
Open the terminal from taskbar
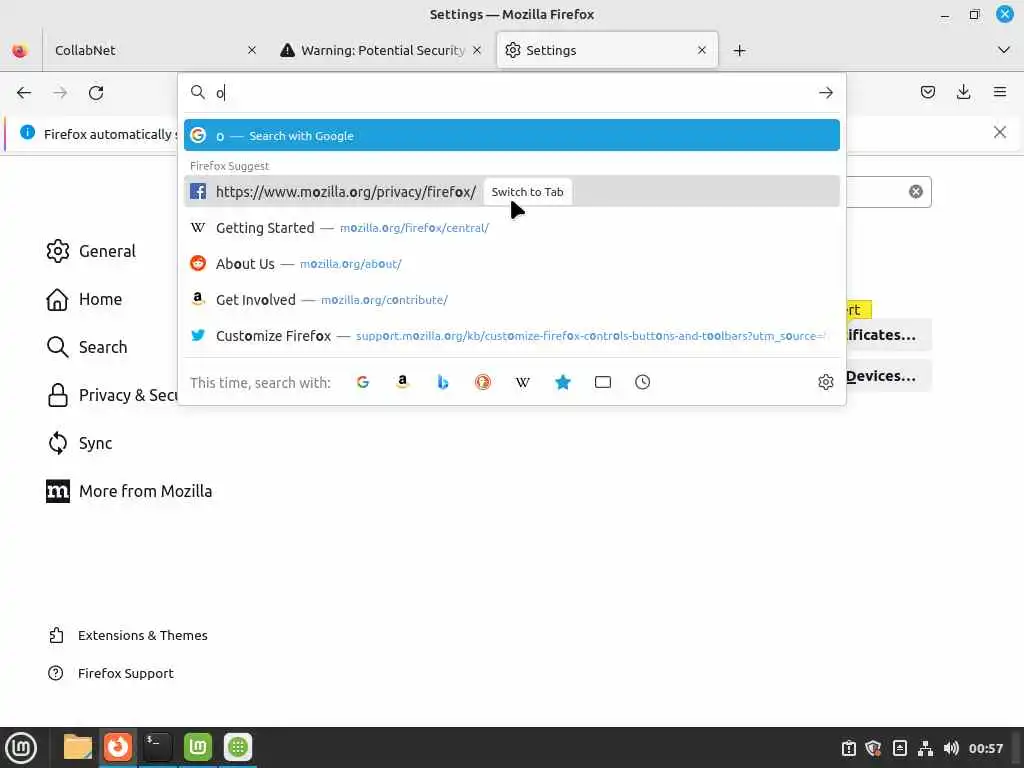(x=157, y=747)
